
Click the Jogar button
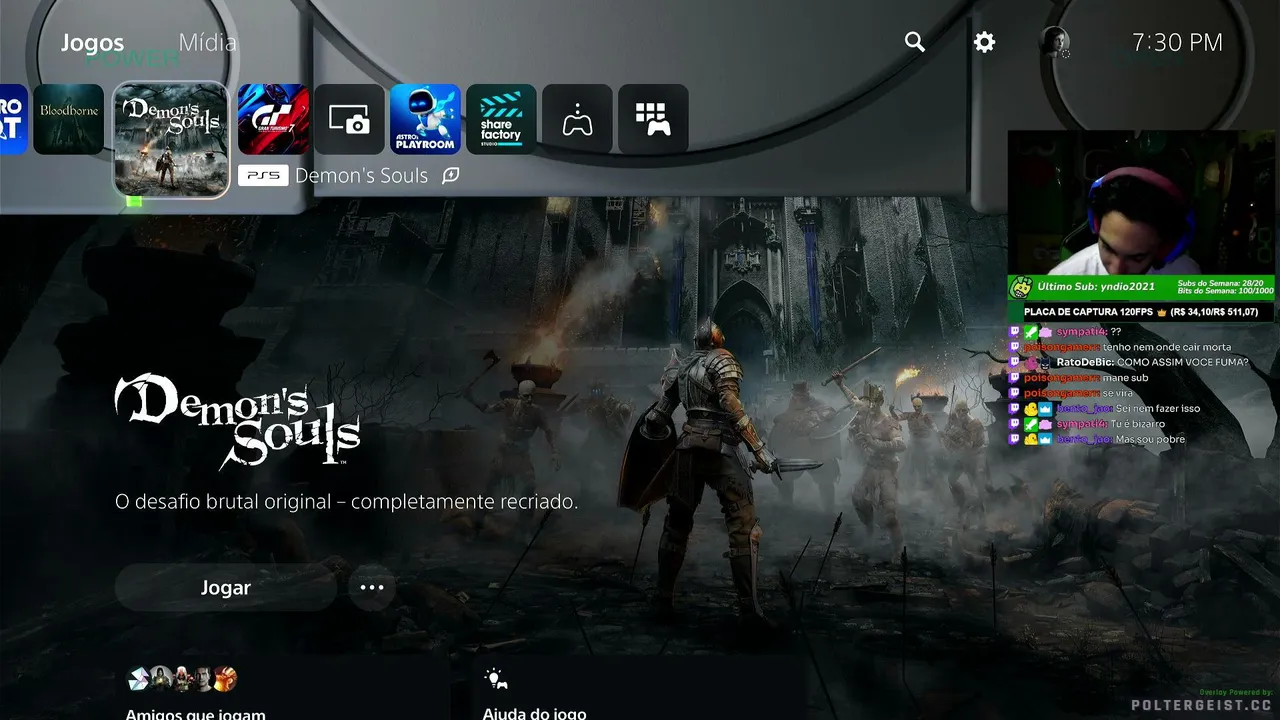[226, 588]
